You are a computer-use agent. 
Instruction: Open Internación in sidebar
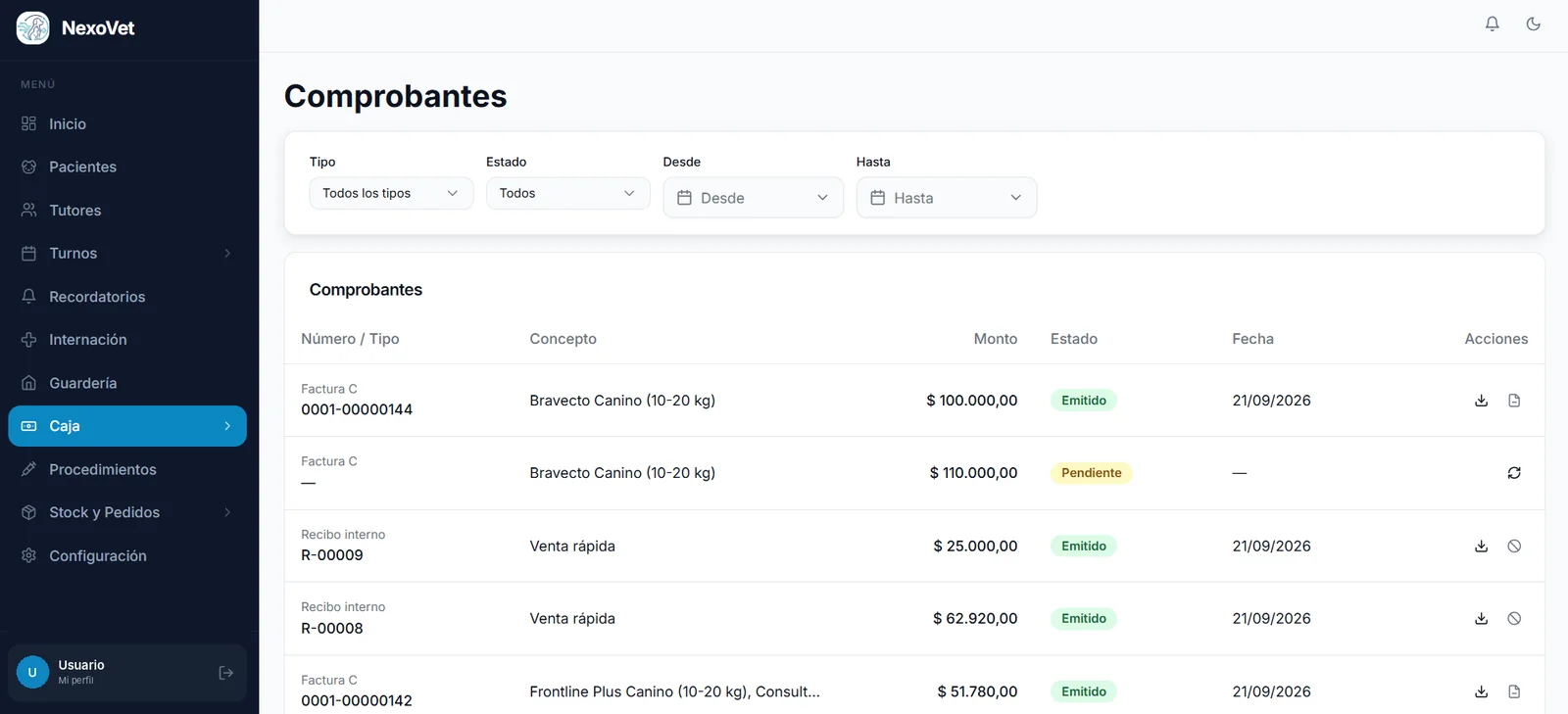127,340
